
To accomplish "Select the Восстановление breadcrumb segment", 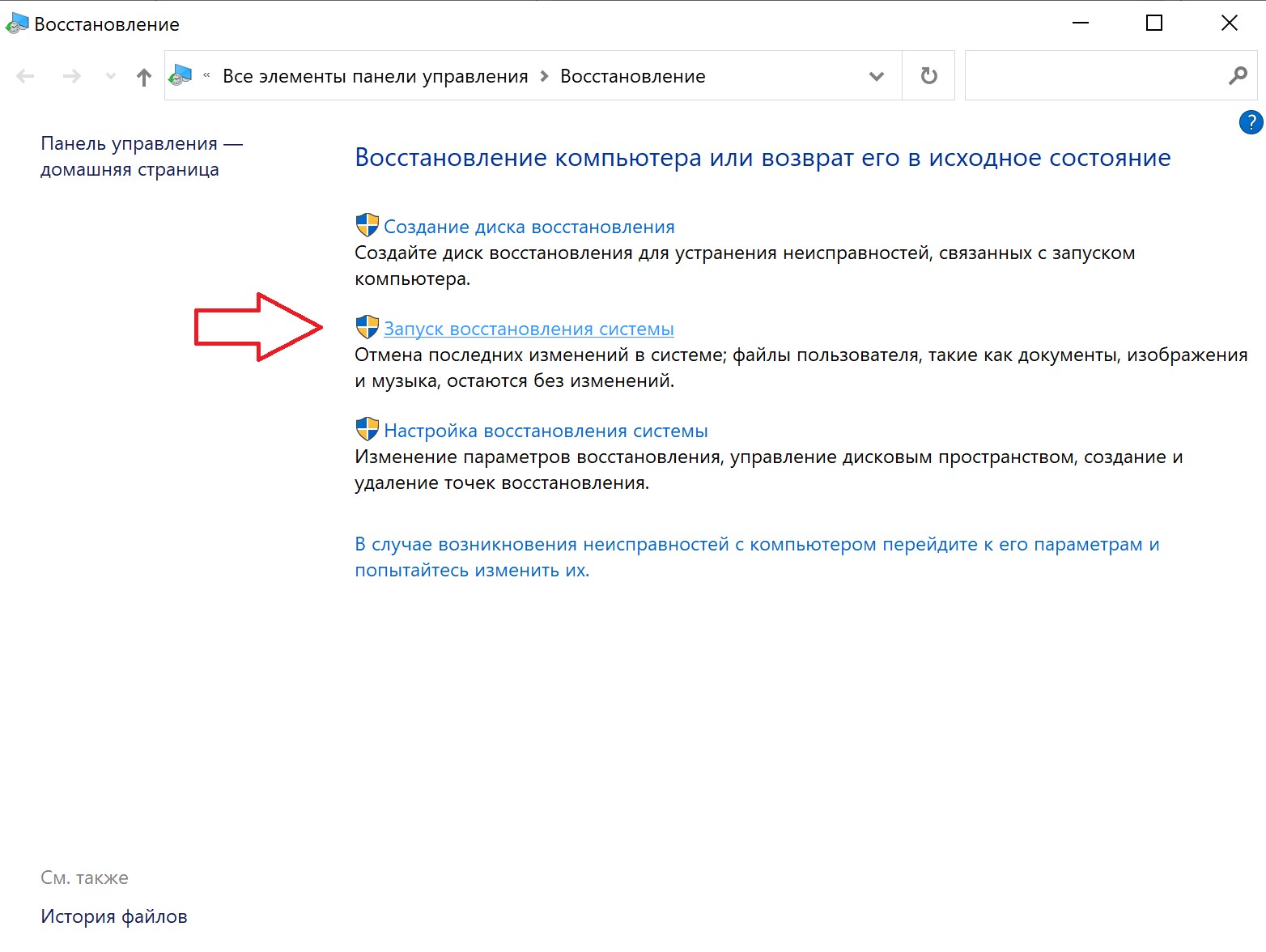I will 633,76.
